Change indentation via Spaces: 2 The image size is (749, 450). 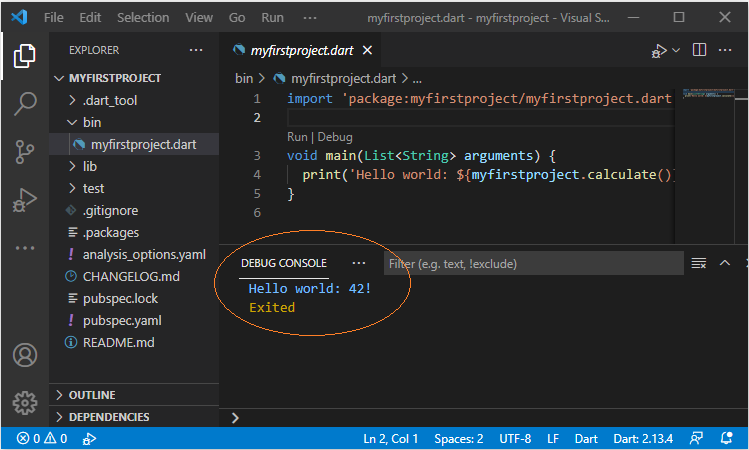459,439
